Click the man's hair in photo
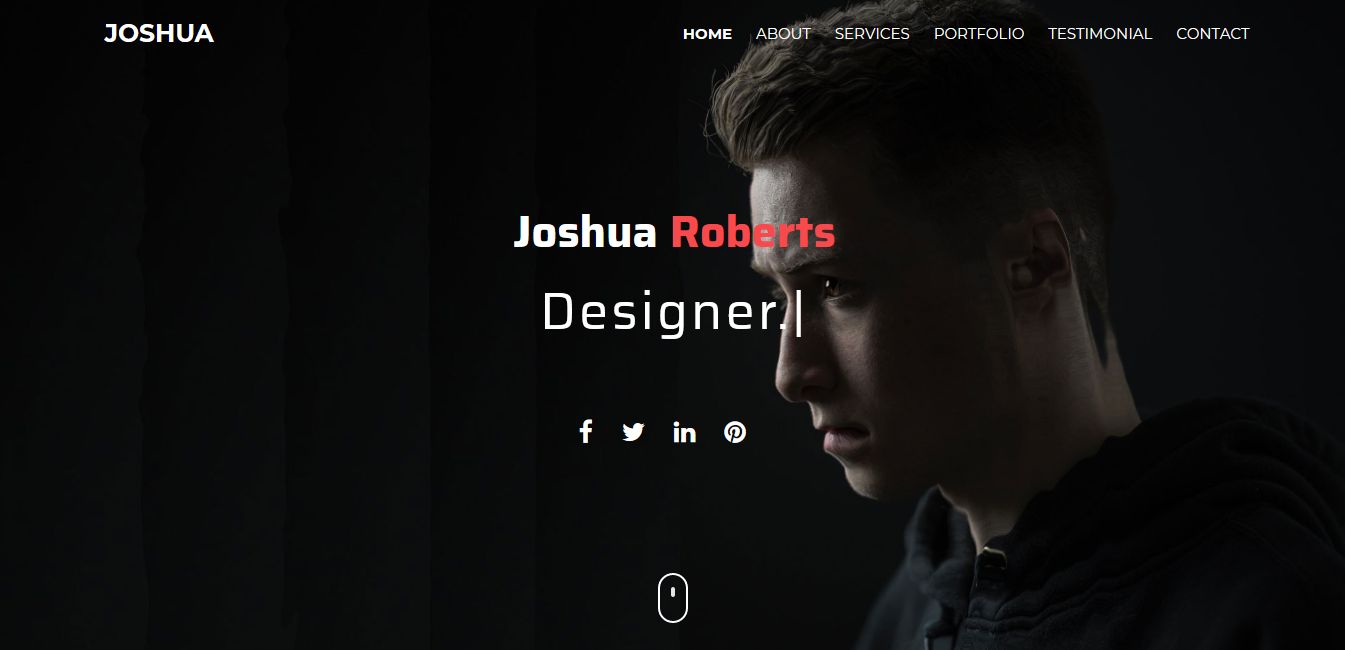This screenshot has height=650, width=1345. coord(920,100)
